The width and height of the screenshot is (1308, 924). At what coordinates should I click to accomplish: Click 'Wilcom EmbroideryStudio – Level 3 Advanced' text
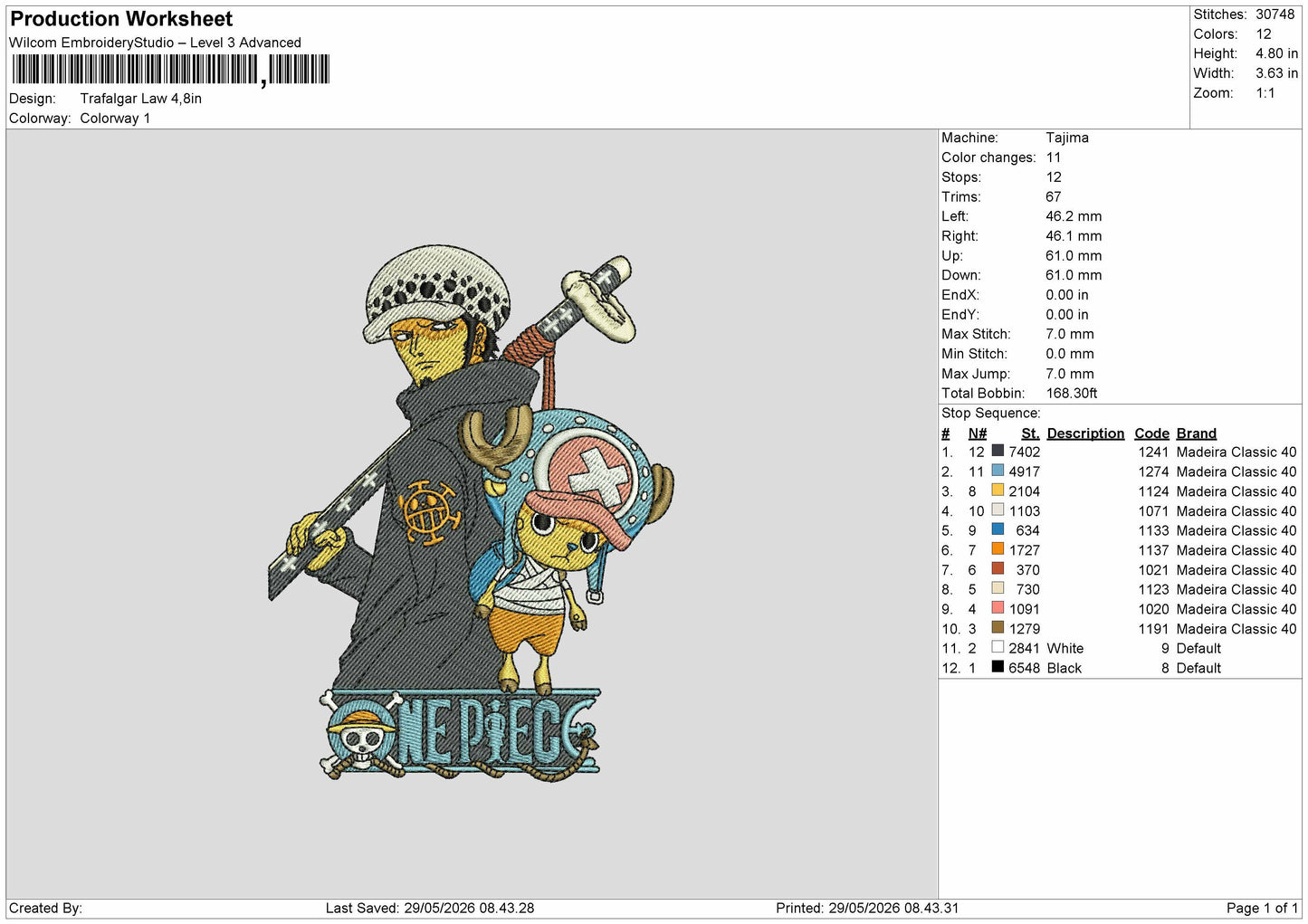click(x=155, y=43)
